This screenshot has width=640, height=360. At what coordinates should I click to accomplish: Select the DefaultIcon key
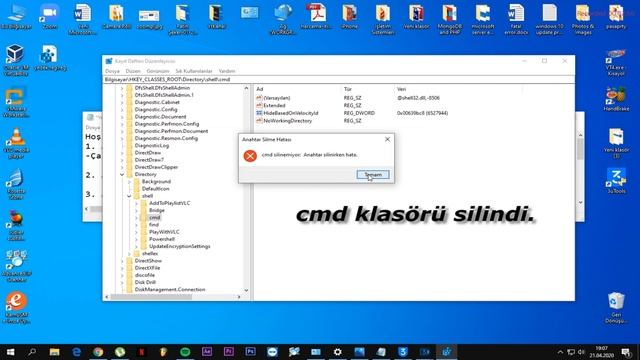[x=156, y=189]
